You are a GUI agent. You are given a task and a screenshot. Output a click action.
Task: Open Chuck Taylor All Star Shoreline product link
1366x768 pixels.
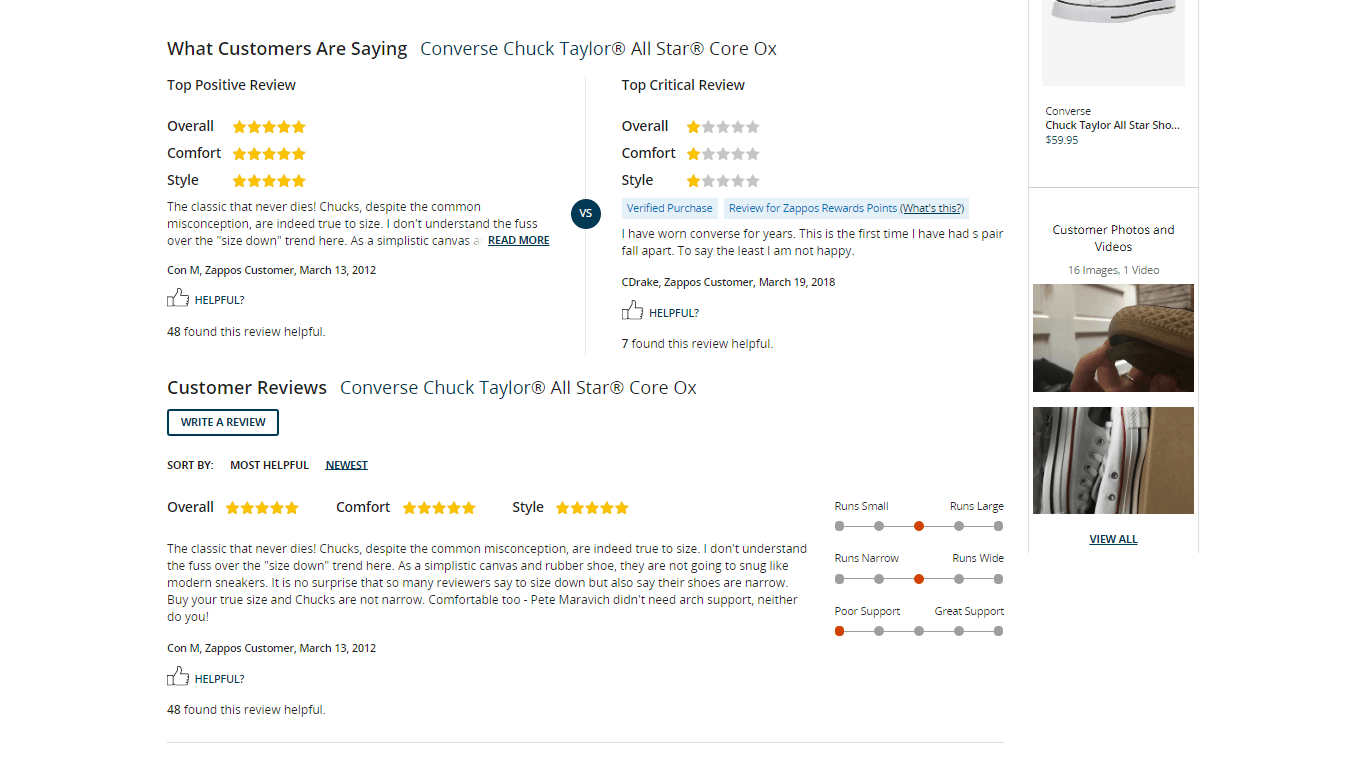1112,126
